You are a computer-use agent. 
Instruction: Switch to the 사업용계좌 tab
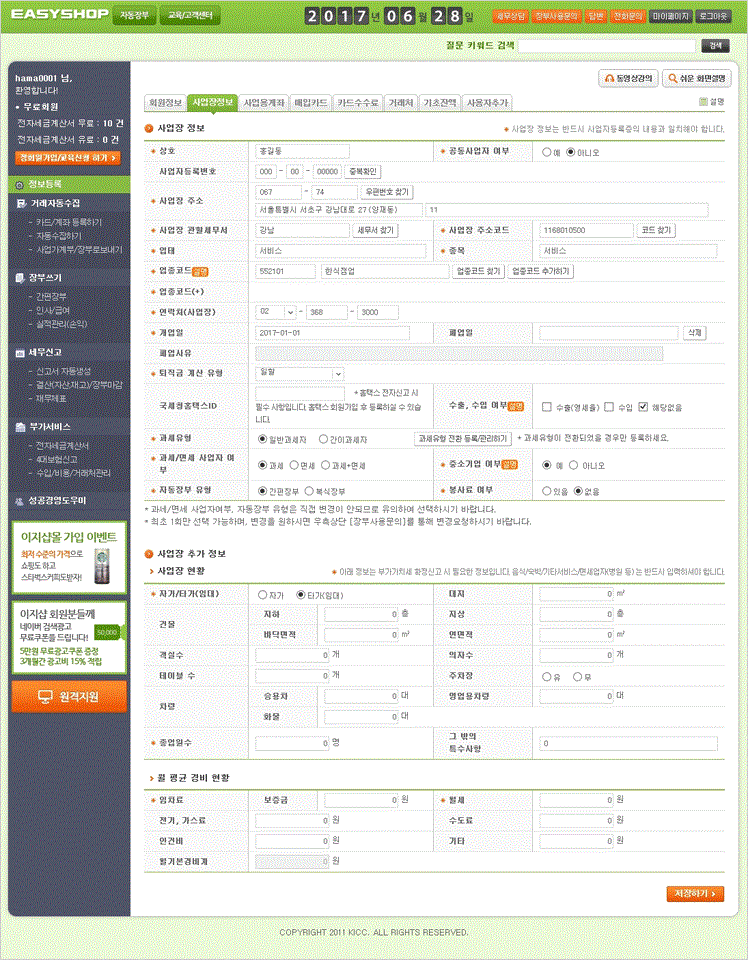pos(264,103)
